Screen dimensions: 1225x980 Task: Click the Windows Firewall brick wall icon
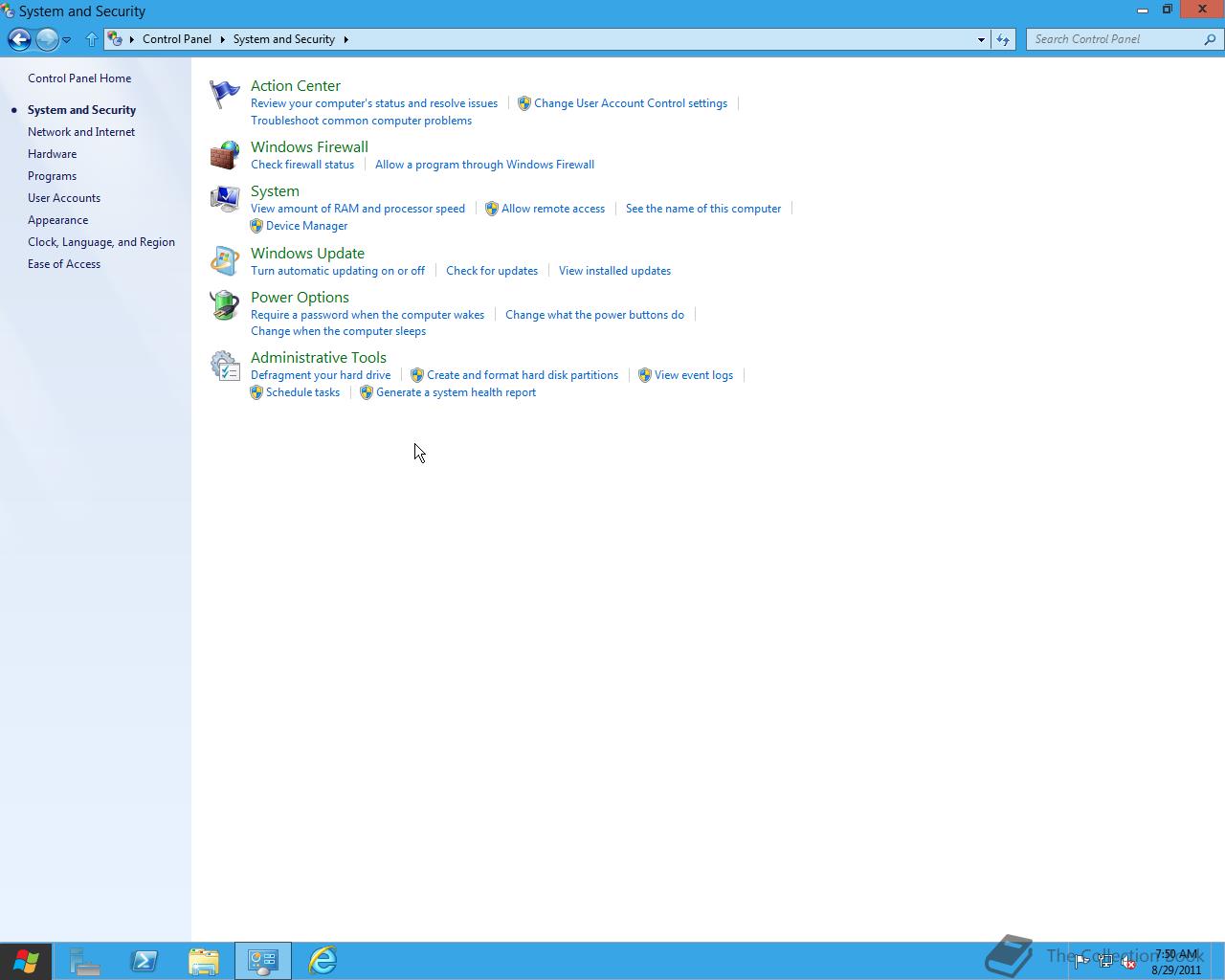(225, 155)
